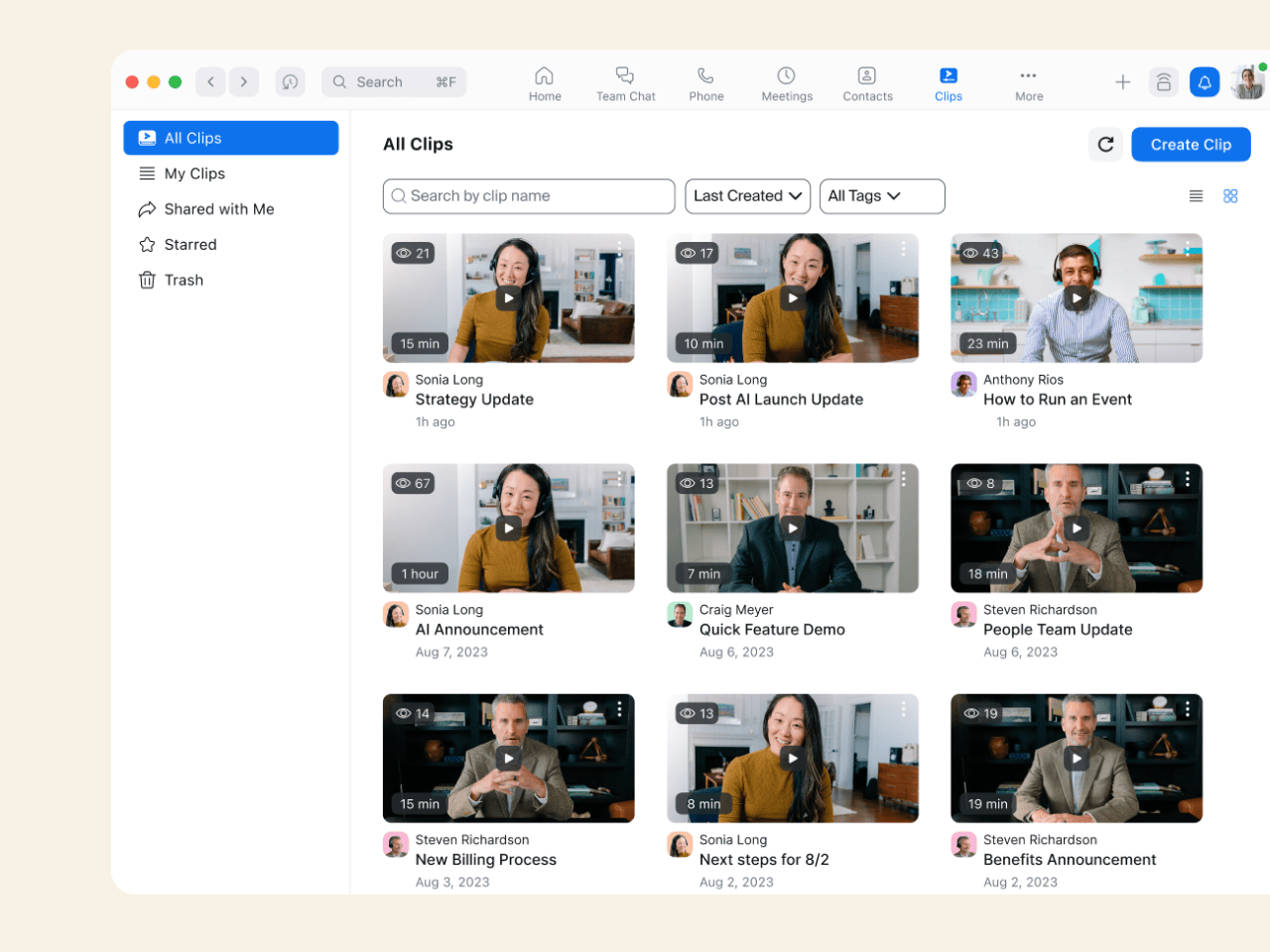The image size is (1270, 952).
Task: Click the plus icon in top bar
Action: click(x=1122, y=82)
